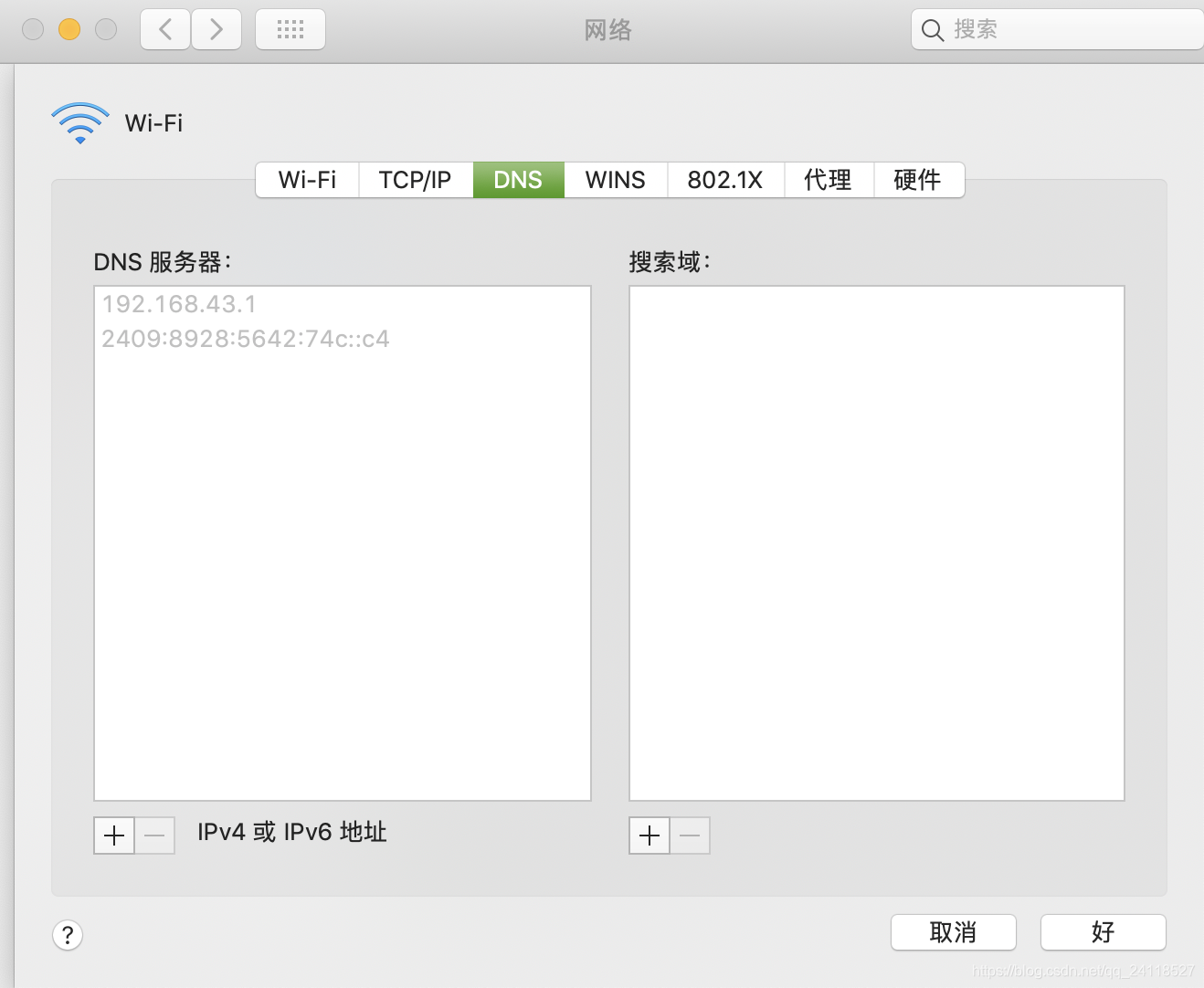1204x988 pixels.
Task: Click the 网络 window title
Action: tap(608, 30)
